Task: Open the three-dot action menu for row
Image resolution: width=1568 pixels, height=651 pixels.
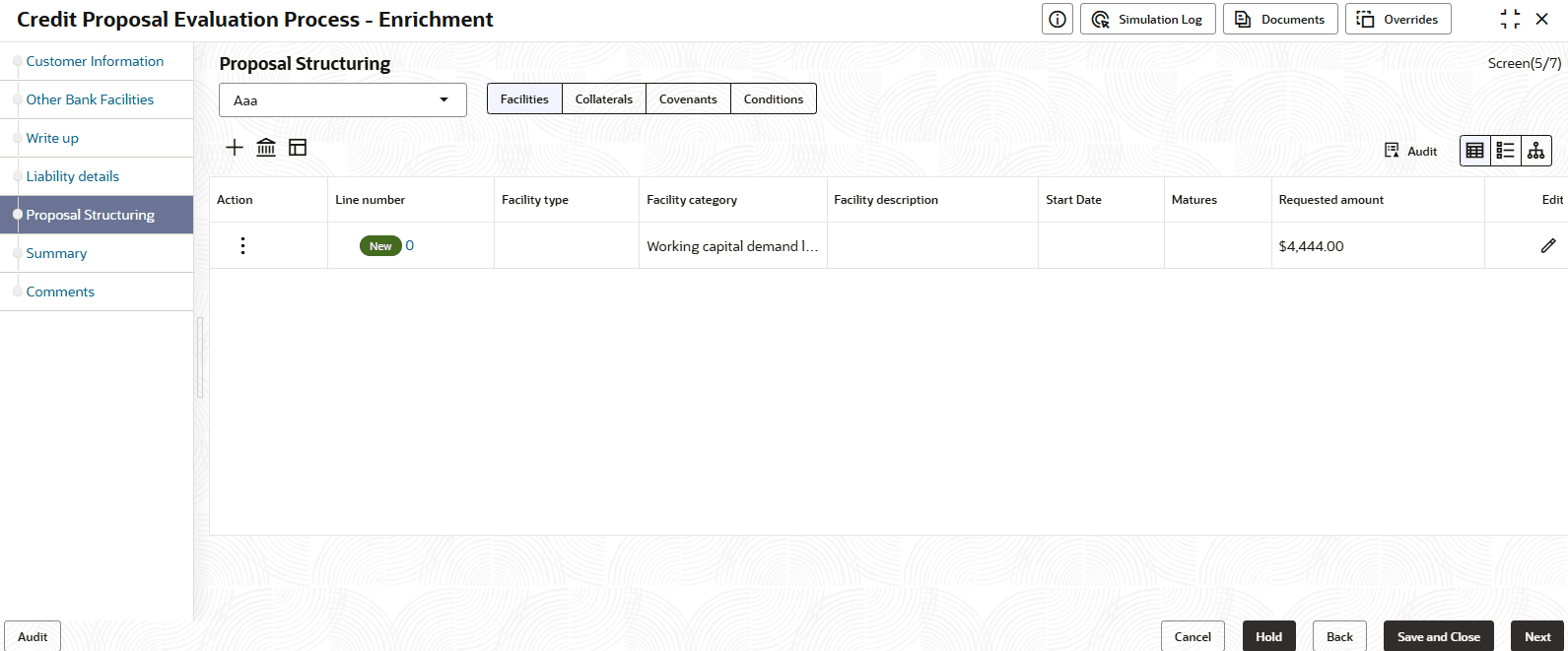Action: pyautogui.click(x=242, y=245)
